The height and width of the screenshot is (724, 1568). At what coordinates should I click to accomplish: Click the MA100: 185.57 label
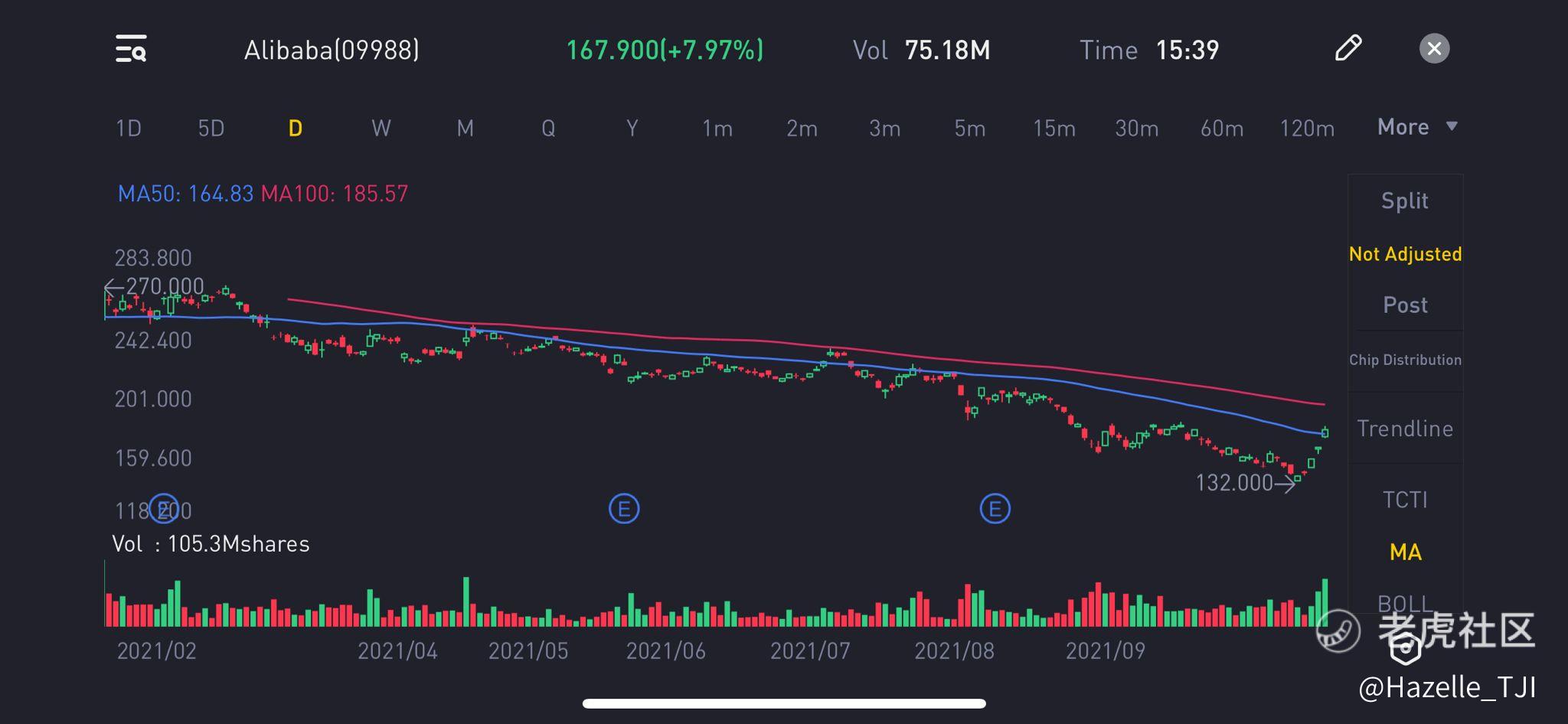[x=335, y=193]
